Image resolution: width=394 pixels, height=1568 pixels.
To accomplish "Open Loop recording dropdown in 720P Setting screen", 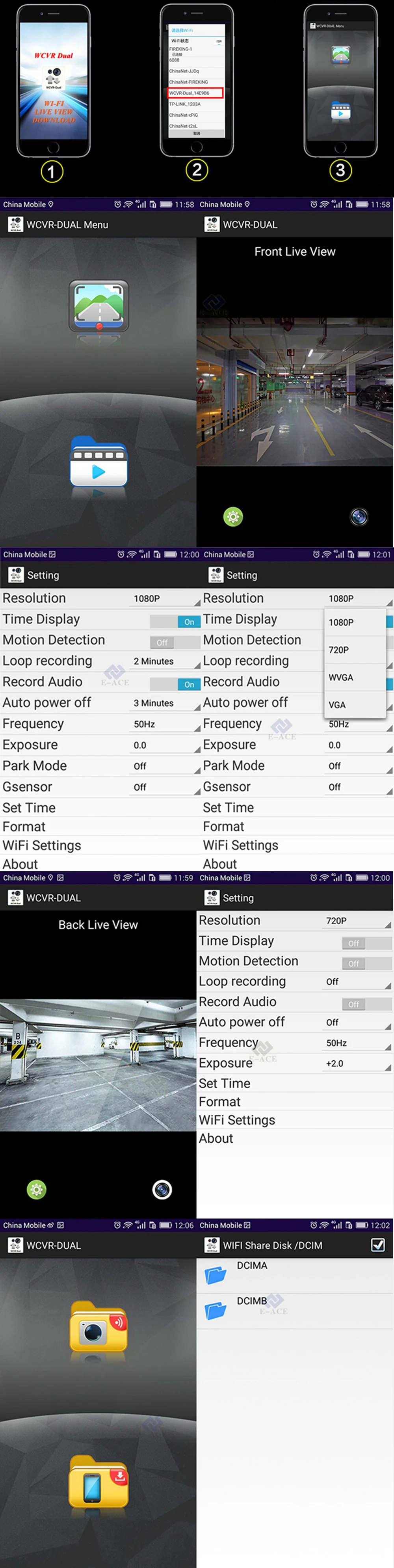I will (357, 981).
